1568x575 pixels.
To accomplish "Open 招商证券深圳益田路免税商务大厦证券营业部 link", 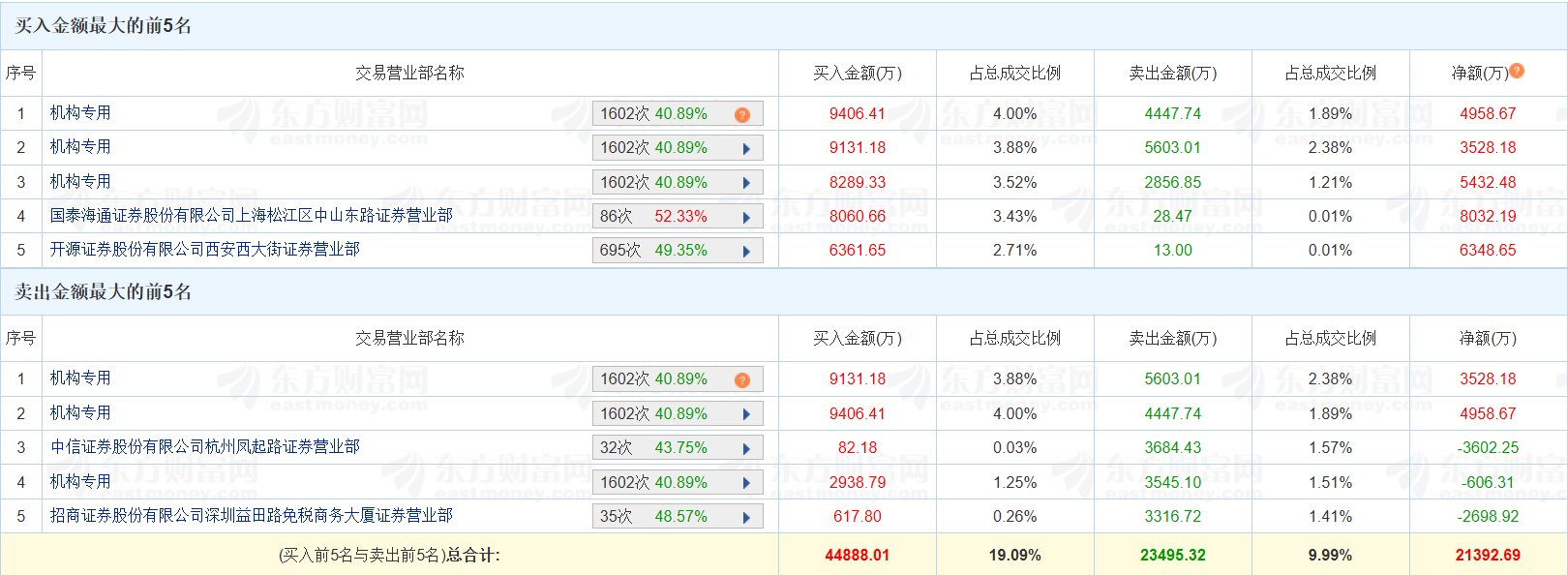I will pos(252,516).
